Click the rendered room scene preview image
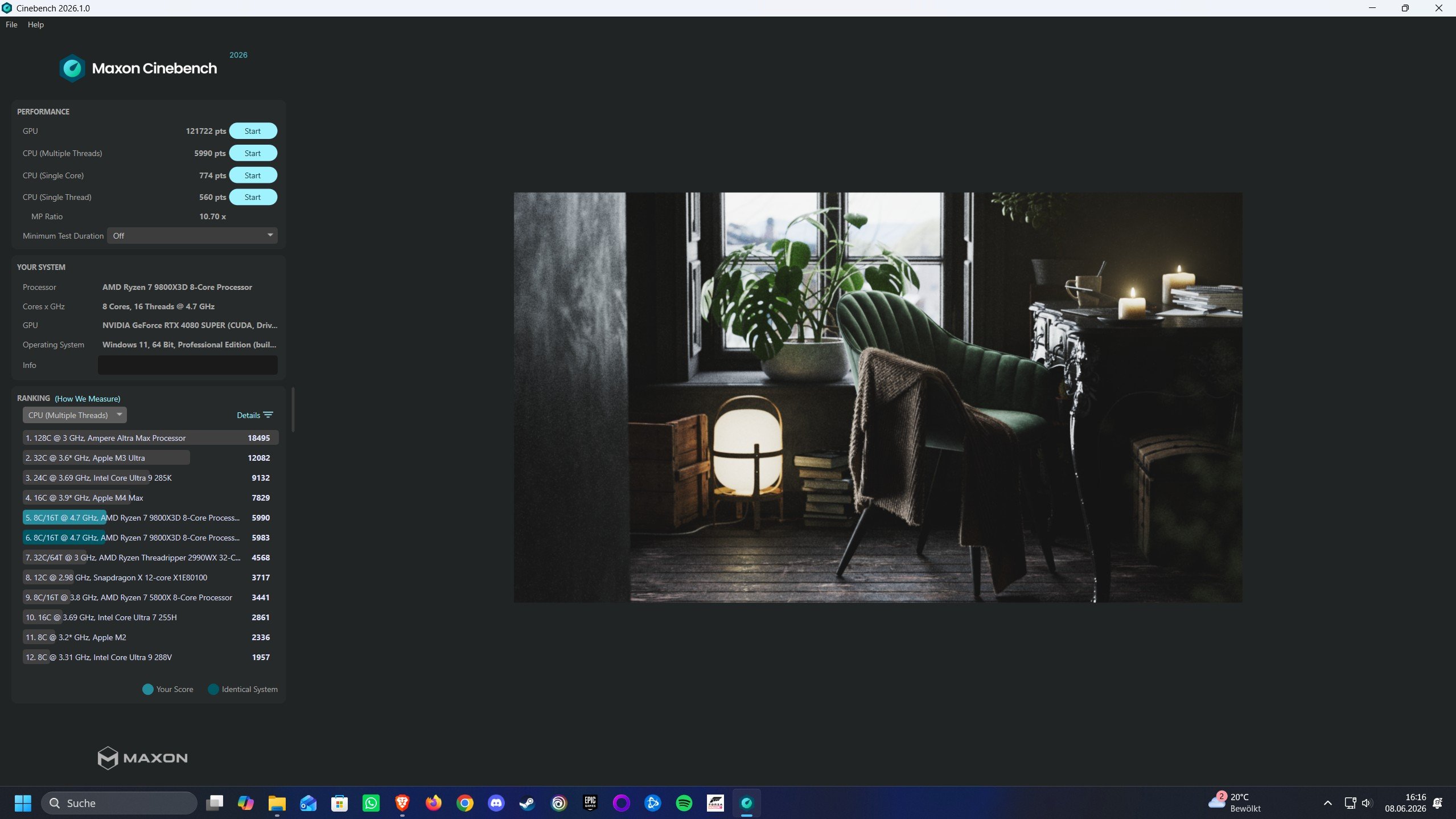This screenshot has height=819, width=1456. coord(878,397)
